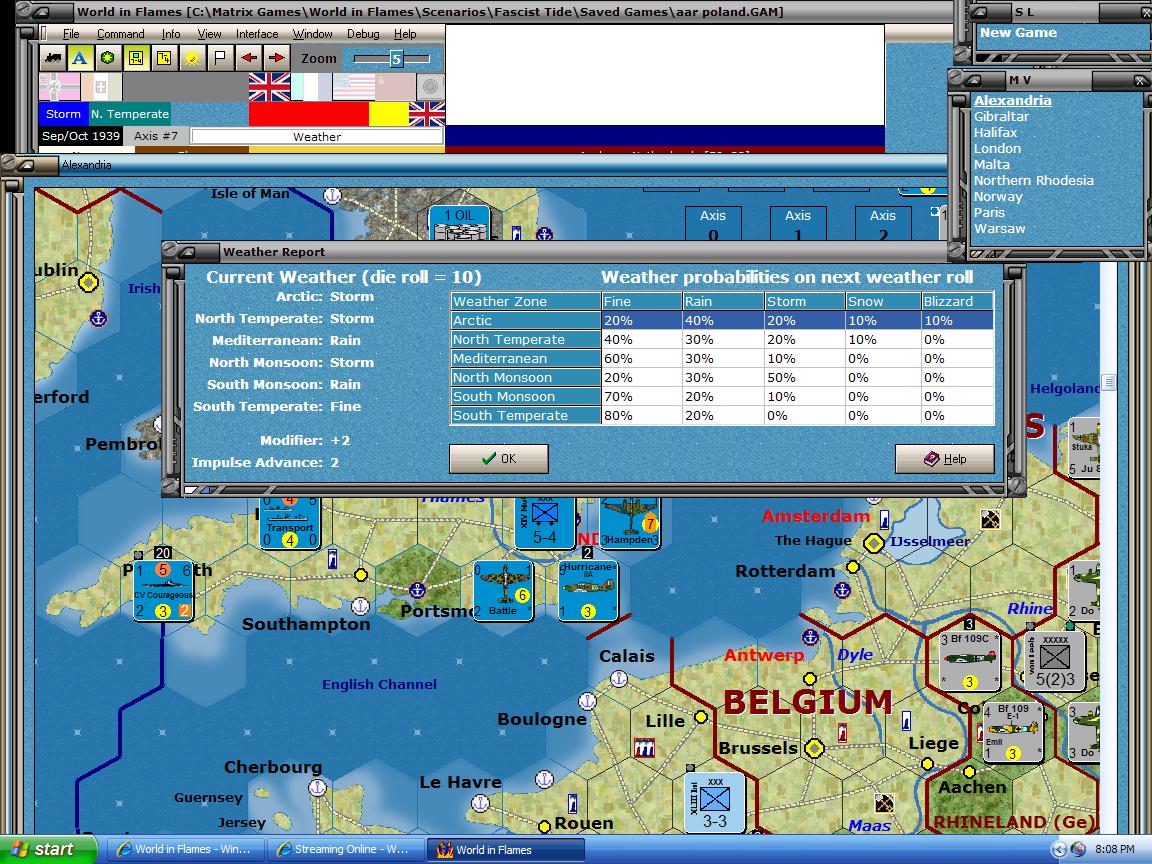Screen dimensions: 1152x864
Task: Open the View menu
Action: click(209, 34)
